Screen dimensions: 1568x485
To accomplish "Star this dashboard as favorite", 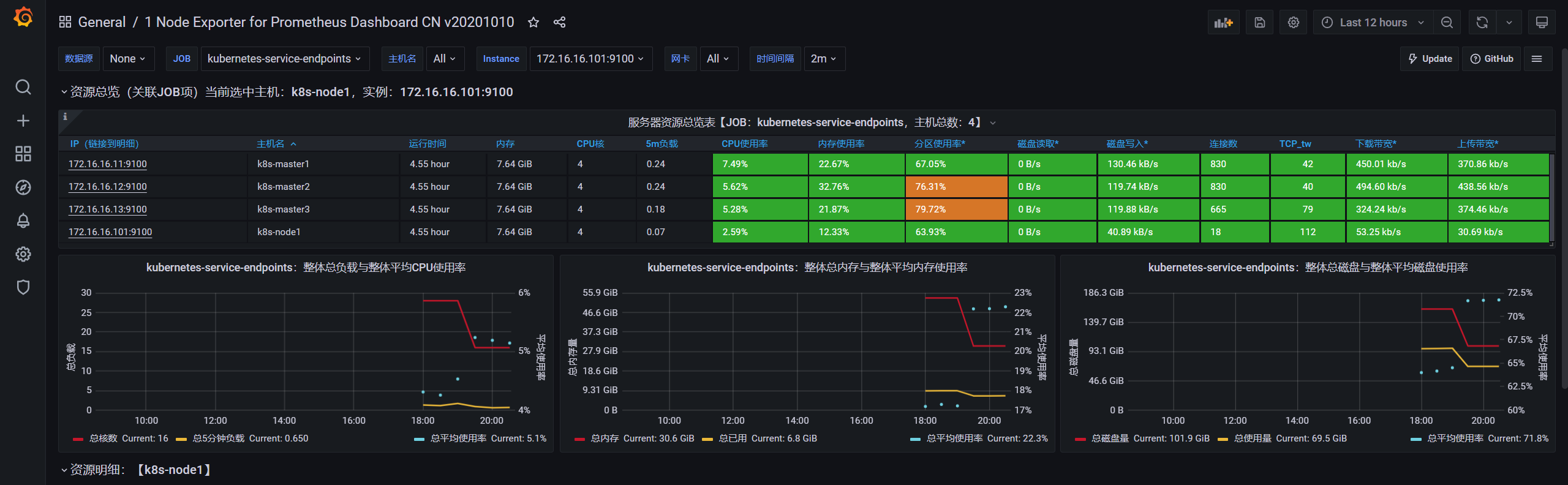I will click(533, 23).
